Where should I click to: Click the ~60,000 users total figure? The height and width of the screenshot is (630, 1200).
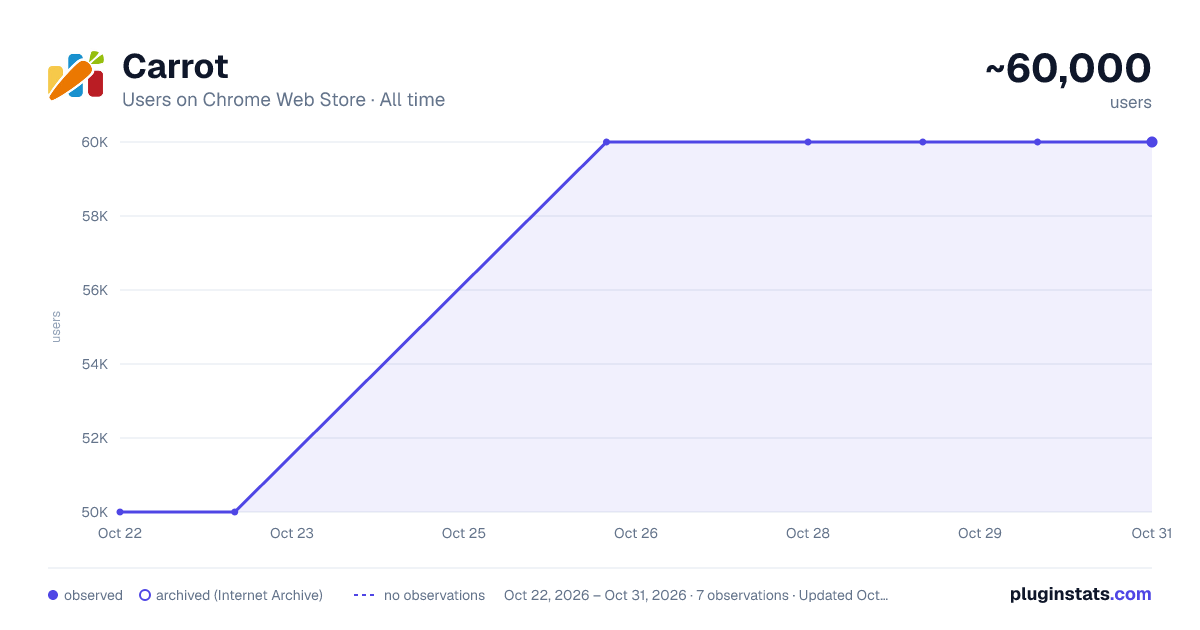[1068, 69]
